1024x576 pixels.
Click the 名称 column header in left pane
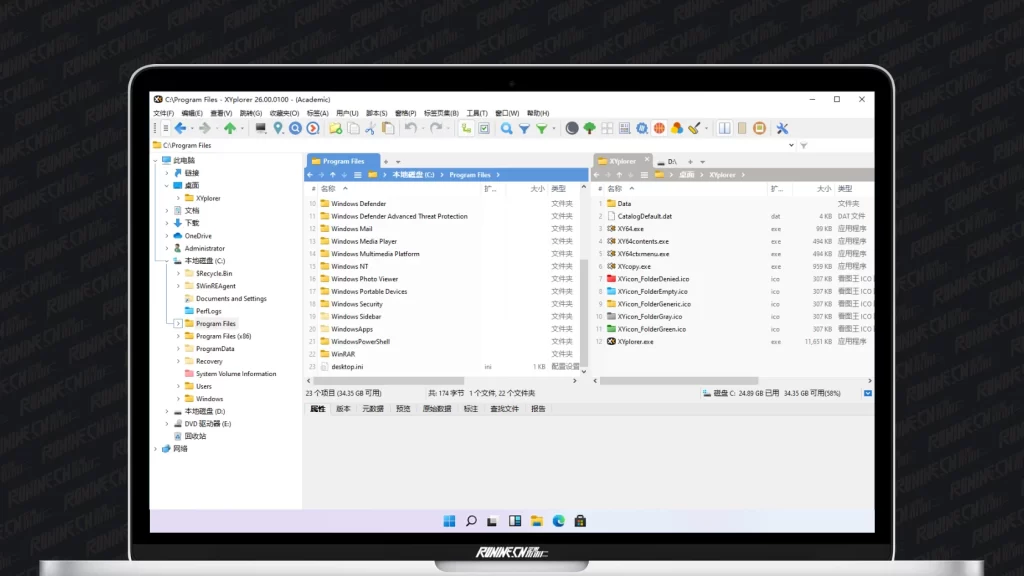pos(328,188)
